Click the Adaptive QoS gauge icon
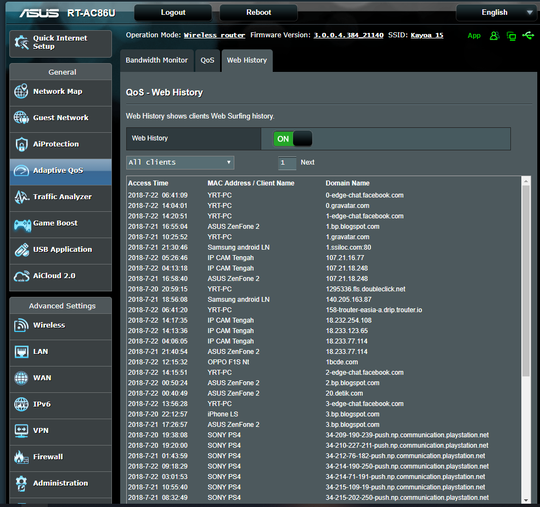The image size is (540, 507). (x=21, y=170)
